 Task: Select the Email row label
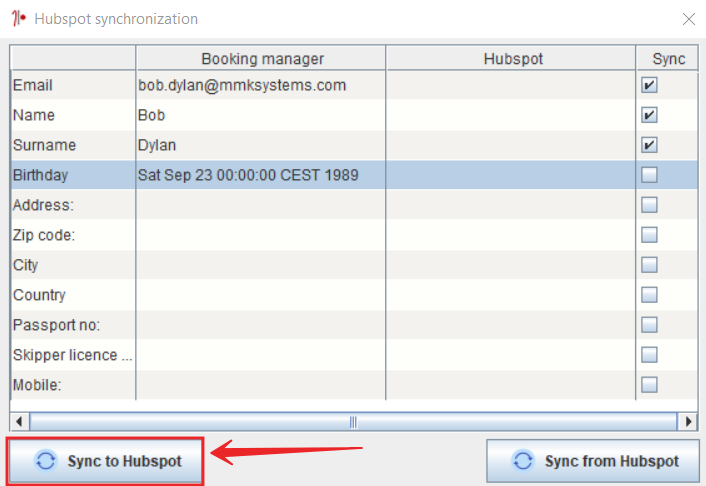pyautogui.click(x=73, y=85)
